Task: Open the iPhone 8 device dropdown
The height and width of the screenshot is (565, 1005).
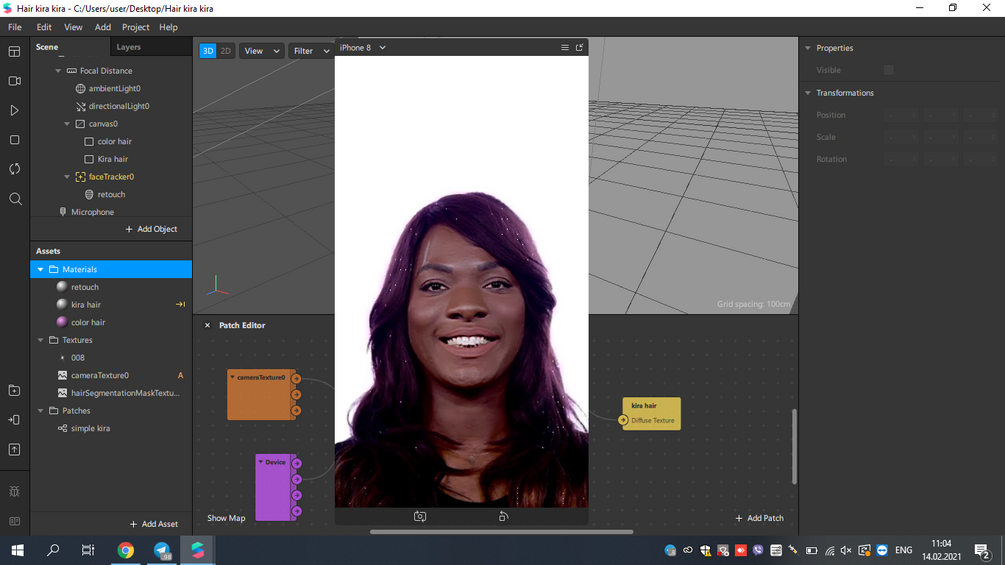Action: [362, 47]
